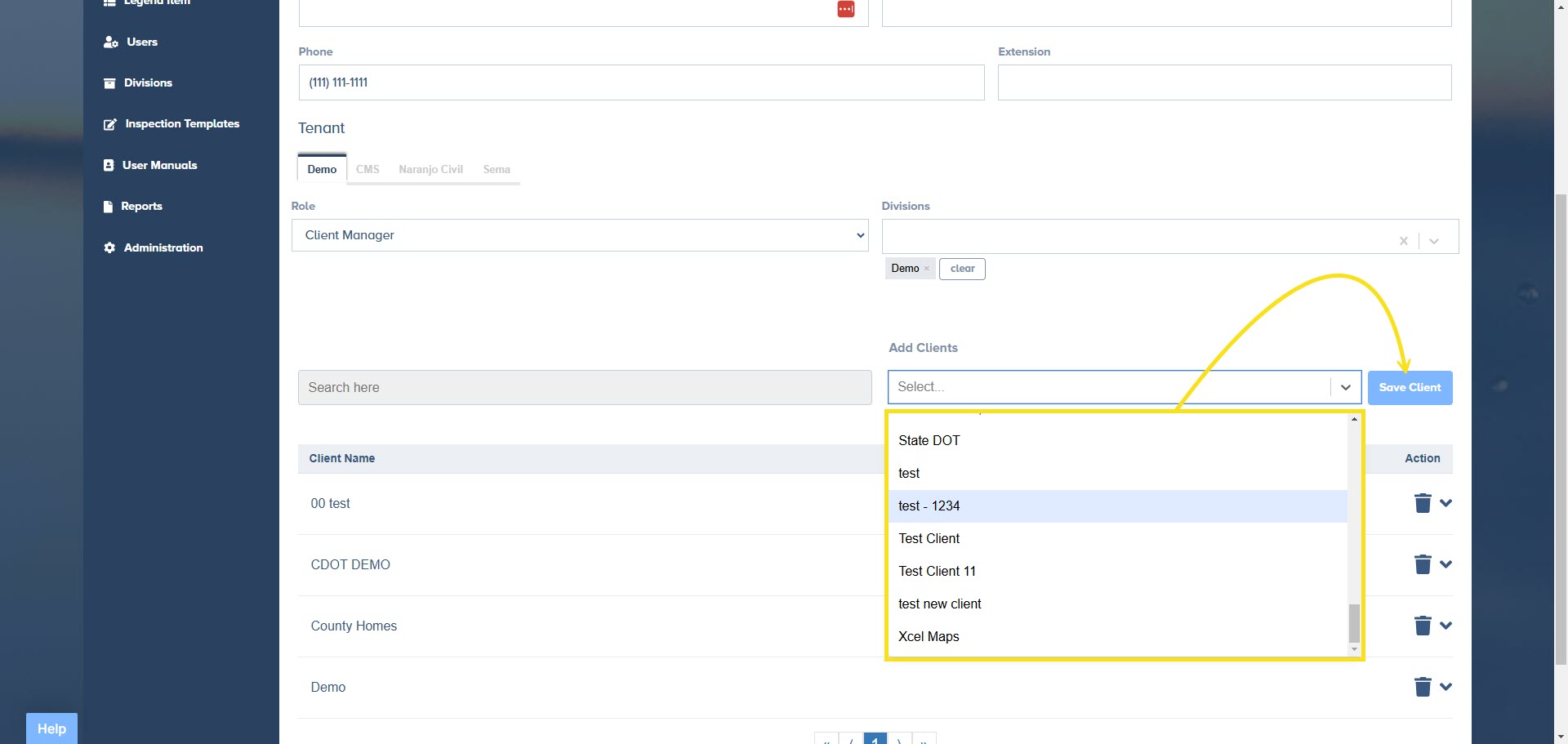Click the red password manager icon
The height and width of the screenshot is (744, 1568).
pyautogui.click(x=845, y=9)
